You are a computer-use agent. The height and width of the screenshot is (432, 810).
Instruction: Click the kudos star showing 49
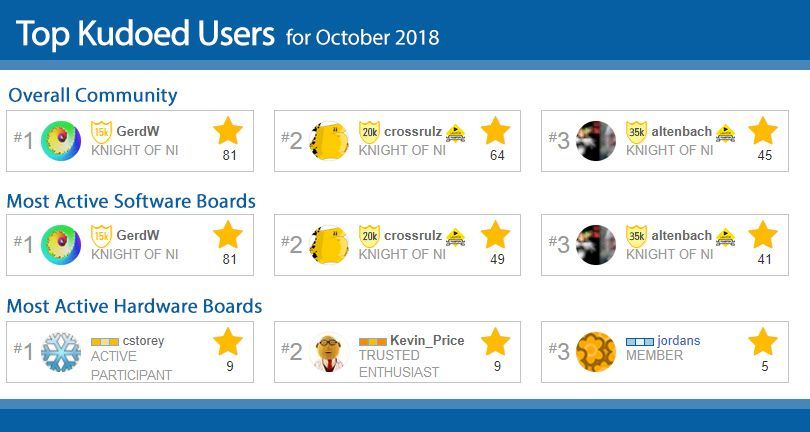coord(495,235)
